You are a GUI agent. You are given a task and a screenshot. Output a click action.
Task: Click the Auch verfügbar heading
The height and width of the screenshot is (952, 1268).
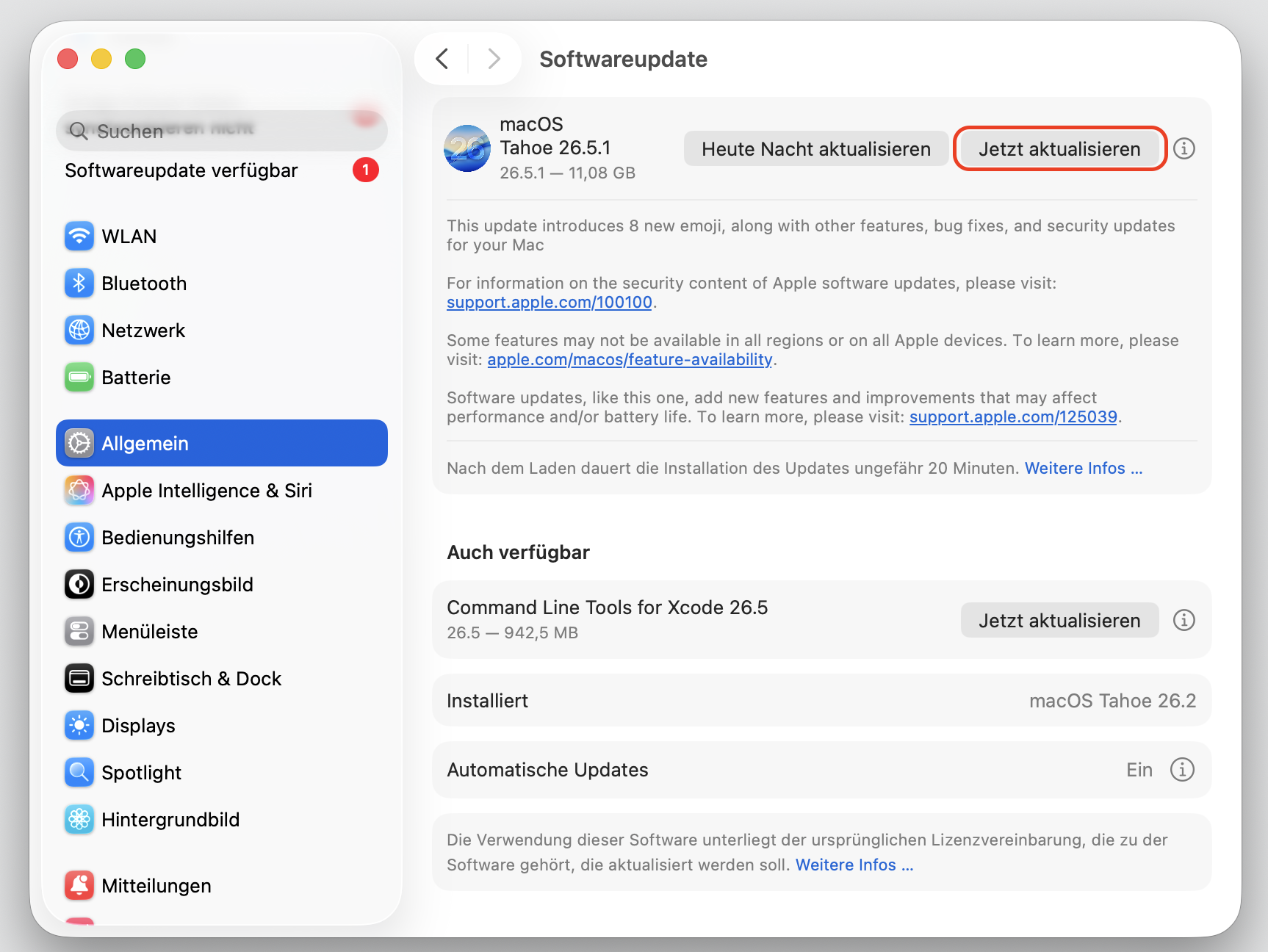(519, 552)
